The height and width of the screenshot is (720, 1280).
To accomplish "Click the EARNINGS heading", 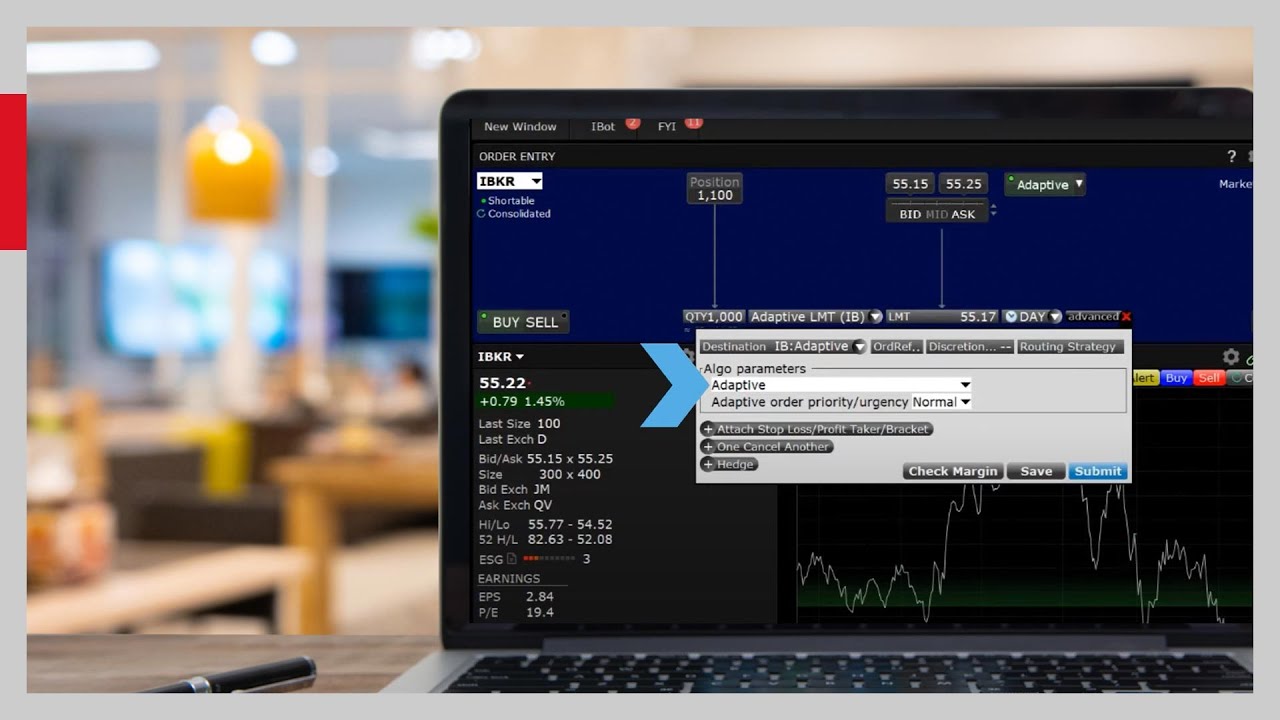I will 508,578.
